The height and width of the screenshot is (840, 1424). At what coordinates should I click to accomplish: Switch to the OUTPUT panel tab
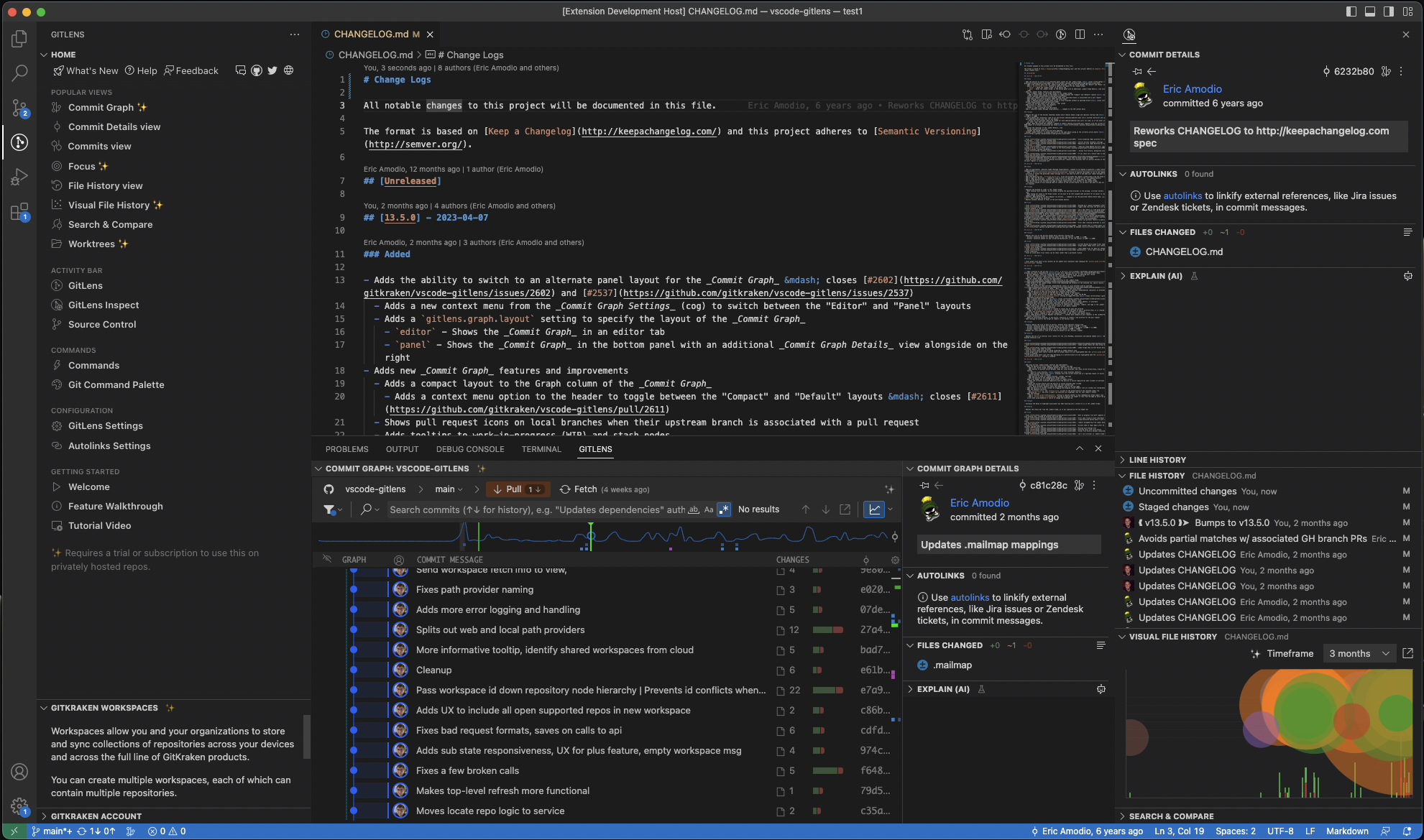point(402,449)
